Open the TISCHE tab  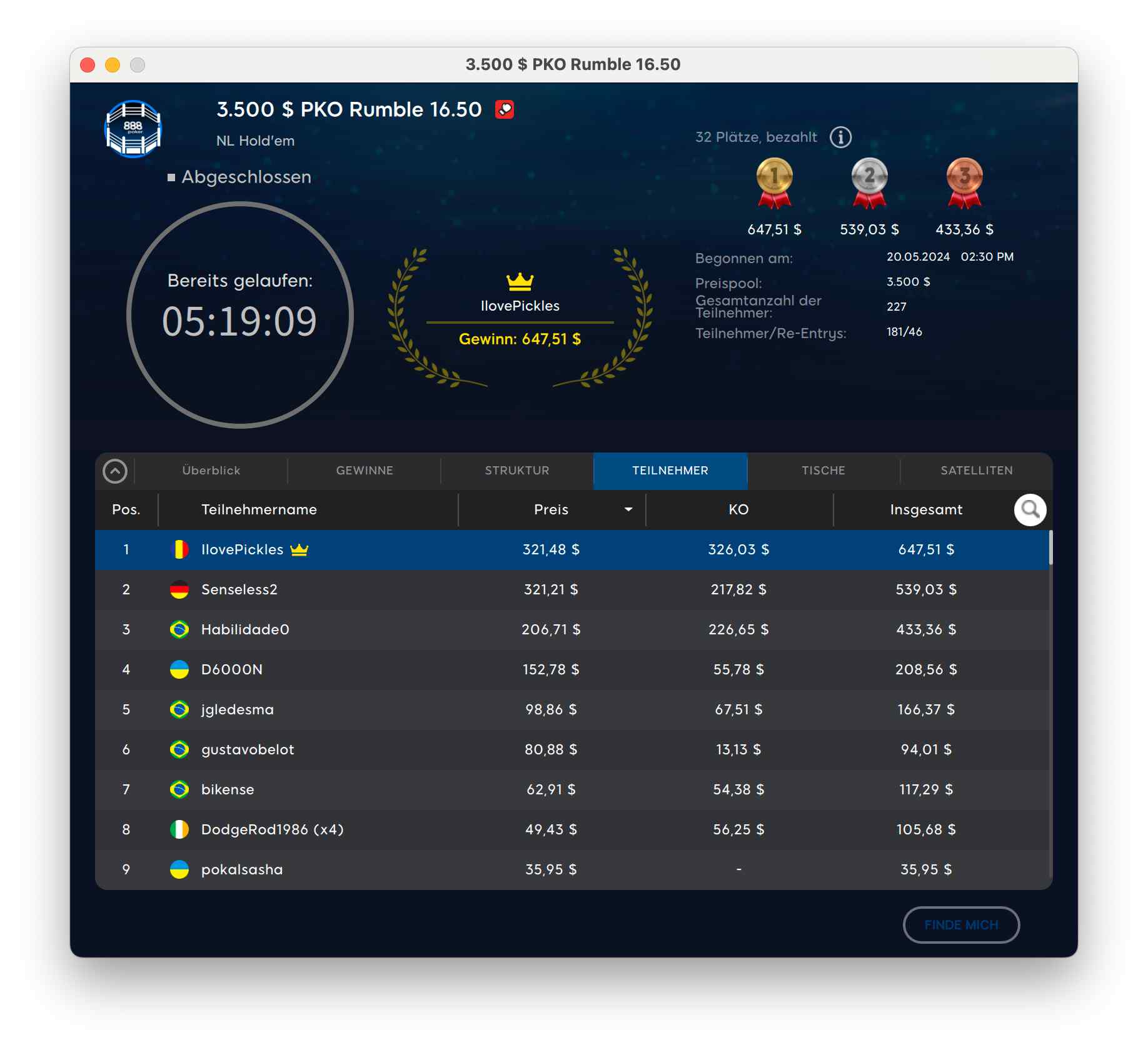point(823,471)
